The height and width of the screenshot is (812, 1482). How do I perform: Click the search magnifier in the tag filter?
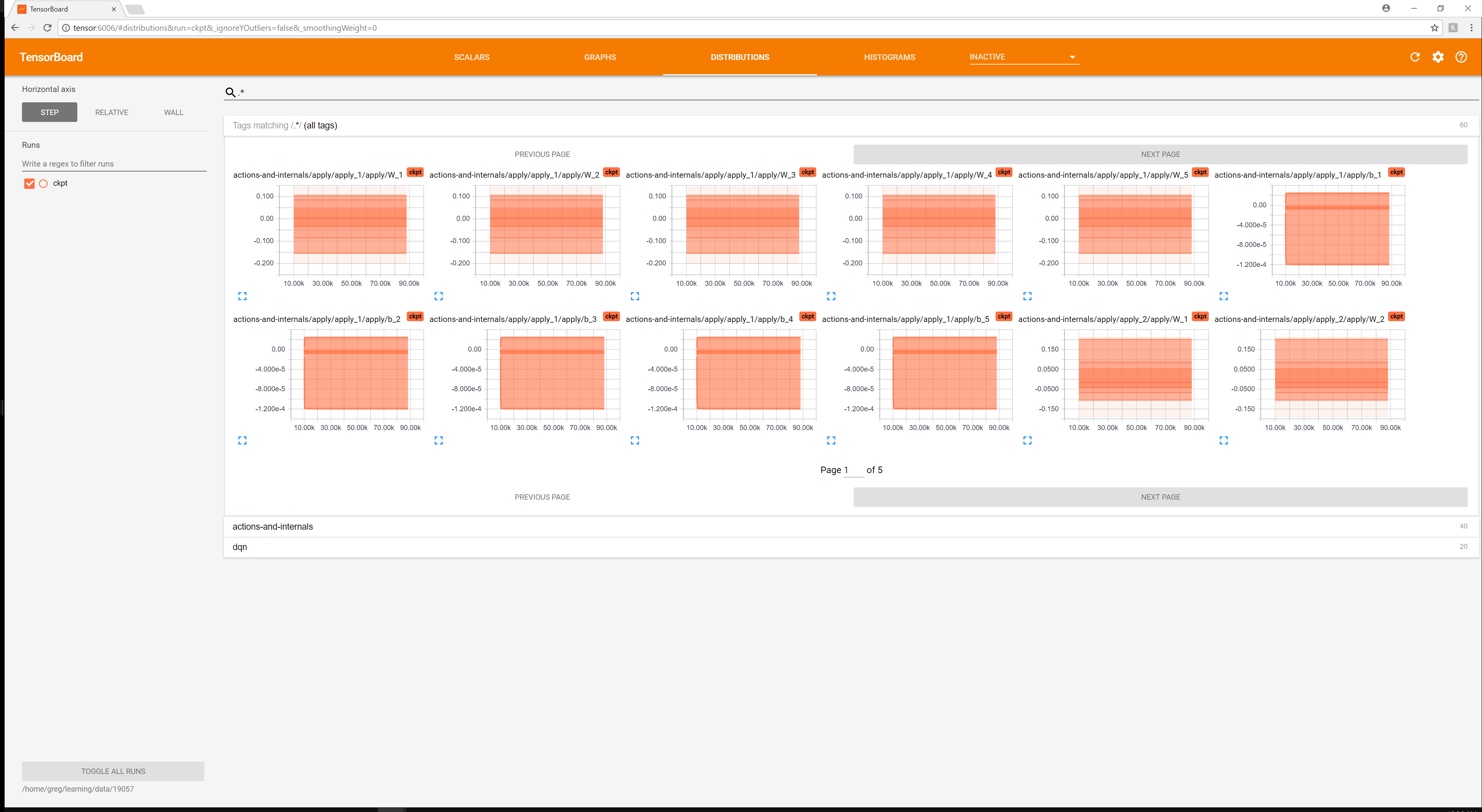(230, 92)
